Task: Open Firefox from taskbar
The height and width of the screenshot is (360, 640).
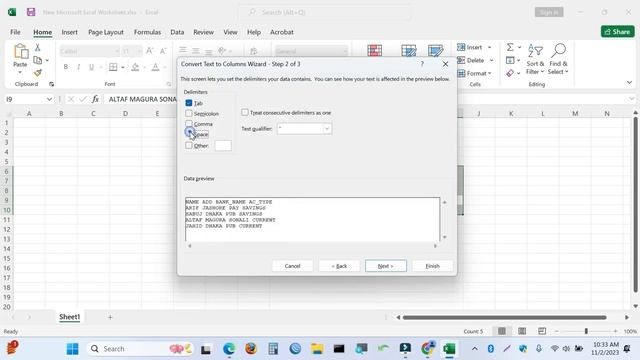Action: tap(251, 349)
